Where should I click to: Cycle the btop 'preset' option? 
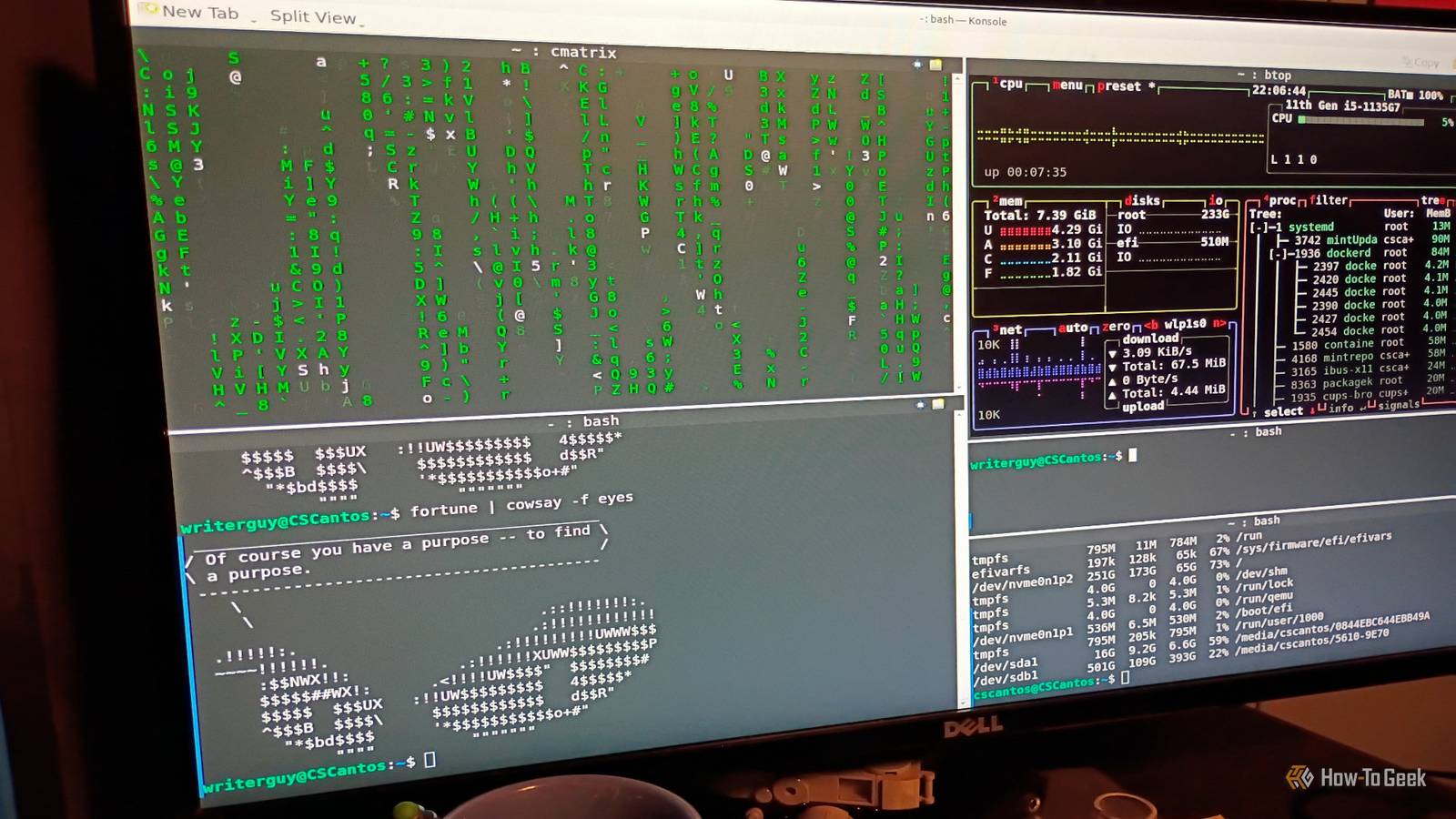(x=1126, y=86)
